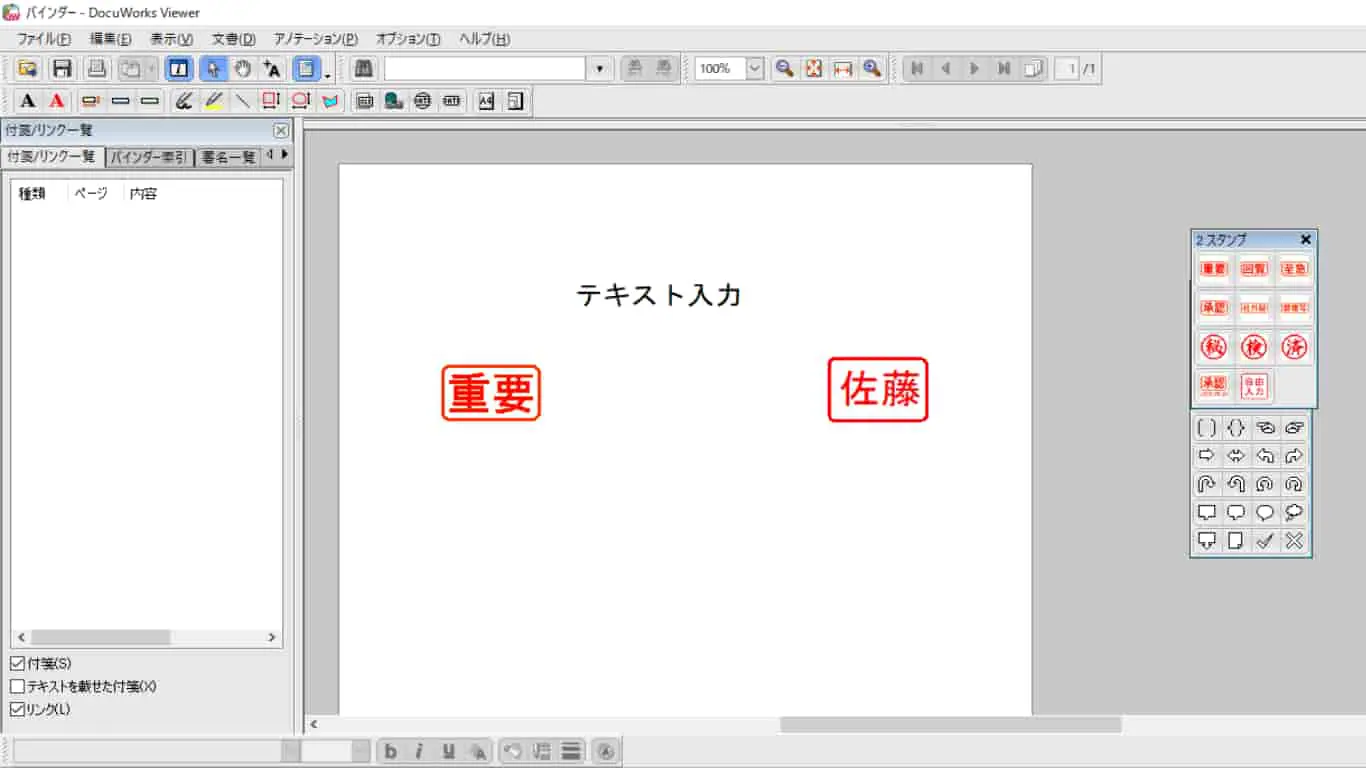
Task: Select the red rectangle annotation tool
Action: (270, 101)
